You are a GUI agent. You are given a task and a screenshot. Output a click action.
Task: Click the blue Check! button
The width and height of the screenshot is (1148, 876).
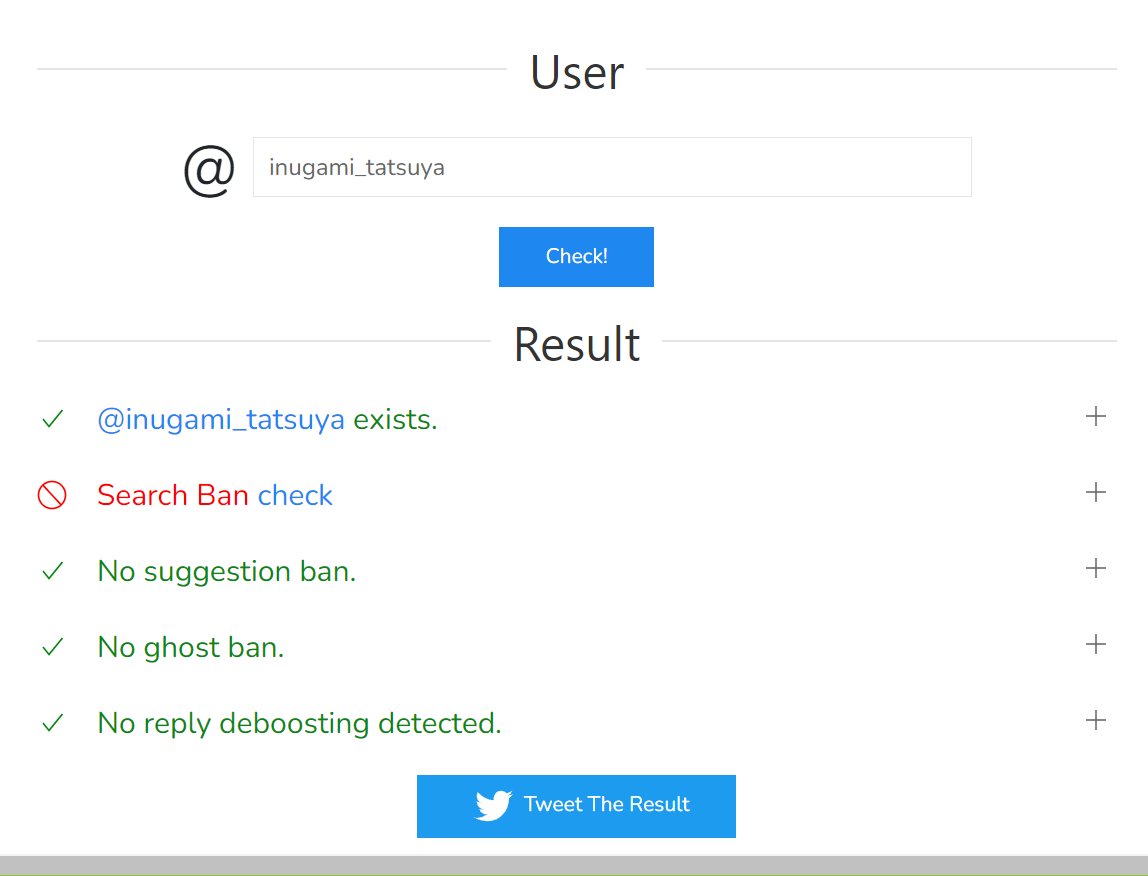click(576, 256)
